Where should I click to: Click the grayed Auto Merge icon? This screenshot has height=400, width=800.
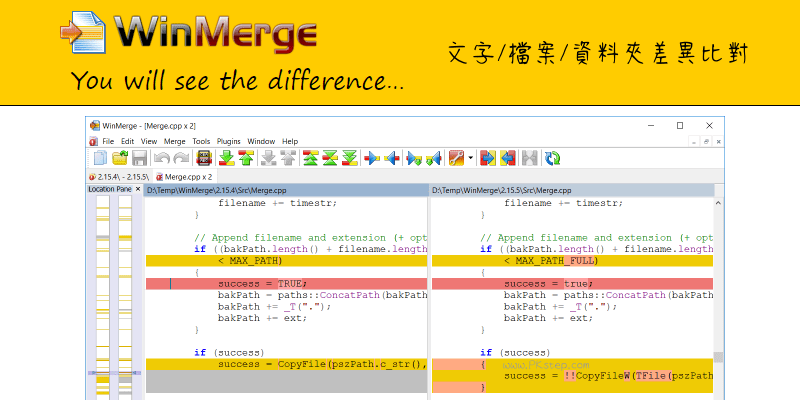click(x=530, y=158)
